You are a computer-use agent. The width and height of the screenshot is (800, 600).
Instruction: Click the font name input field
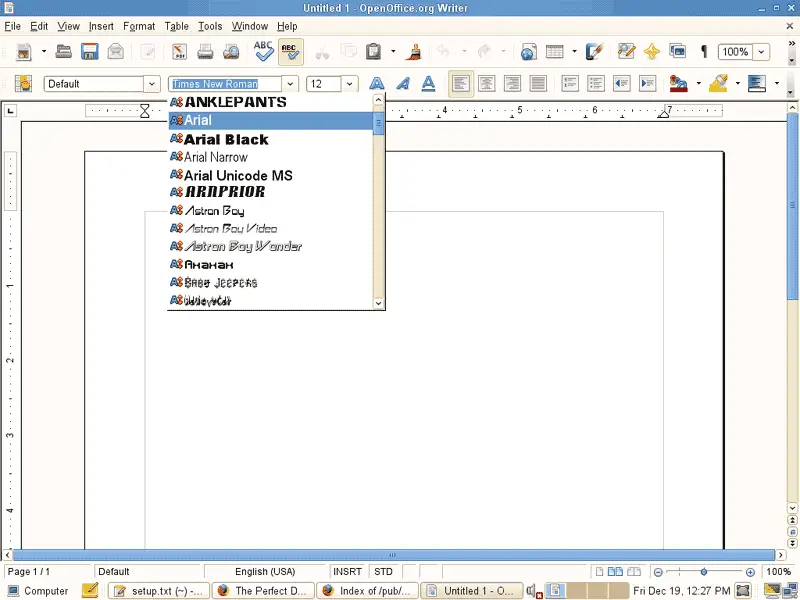pos(225,84)
